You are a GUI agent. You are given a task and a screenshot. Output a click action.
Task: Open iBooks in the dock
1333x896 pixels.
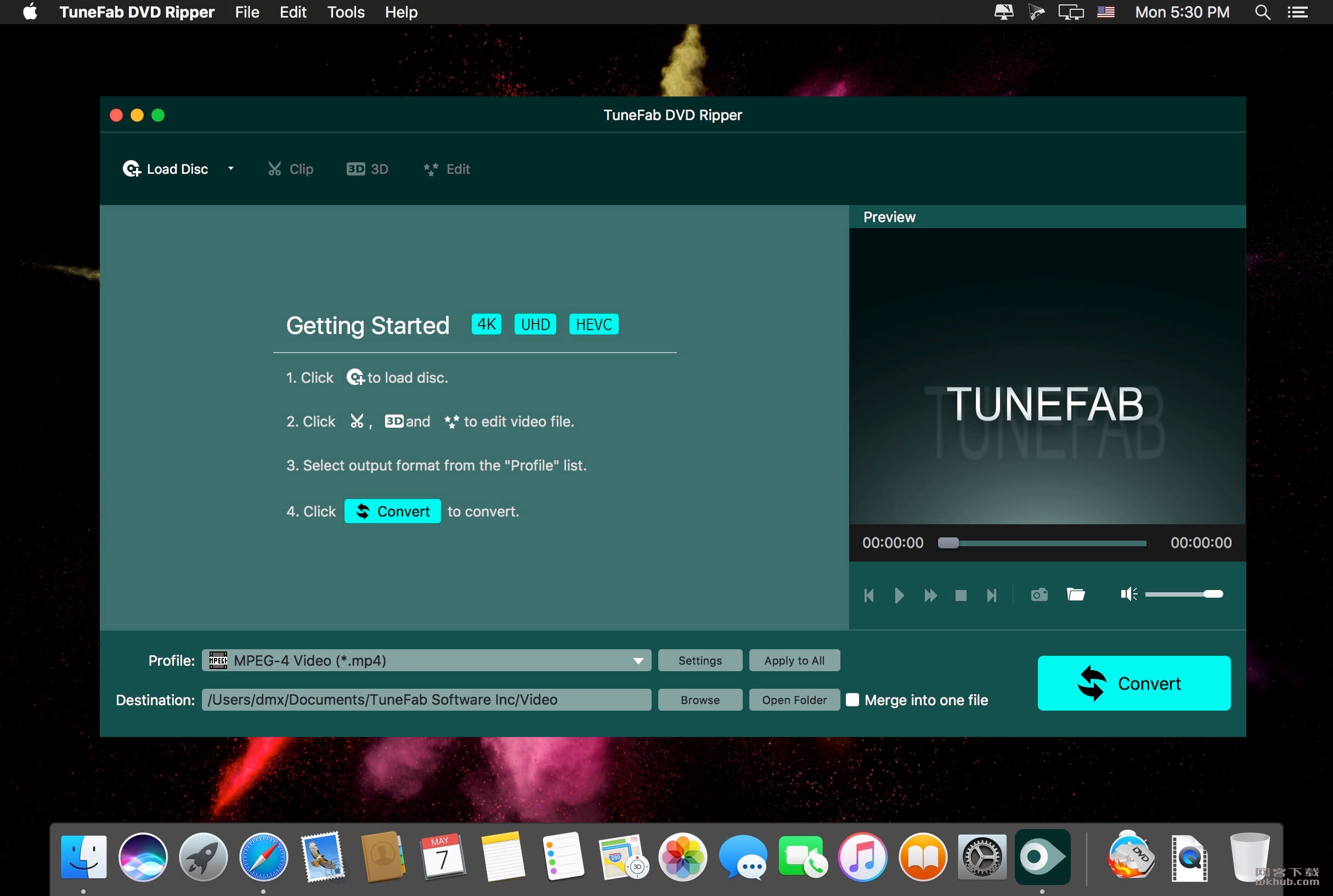pos(923,857)
